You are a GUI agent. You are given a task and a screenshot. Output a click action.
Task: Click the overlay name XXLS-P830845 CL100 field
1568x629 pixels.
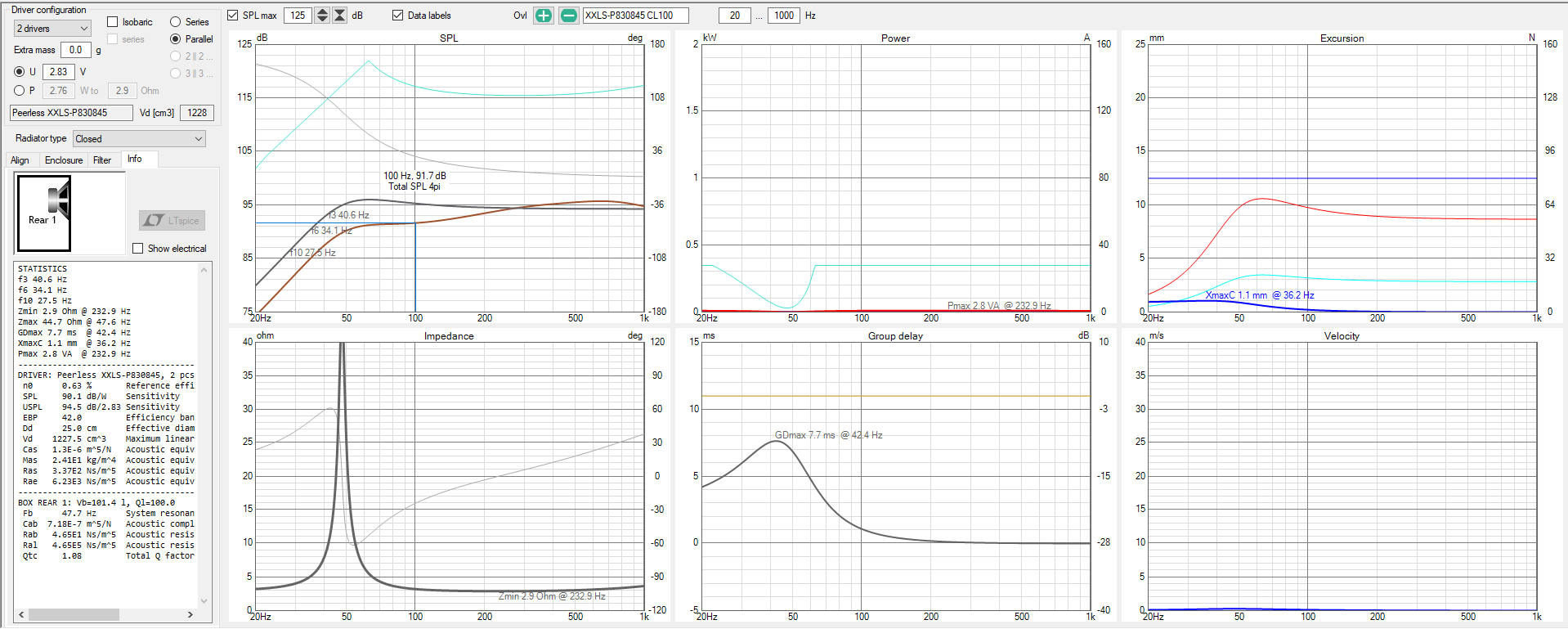tap(635, 16)
